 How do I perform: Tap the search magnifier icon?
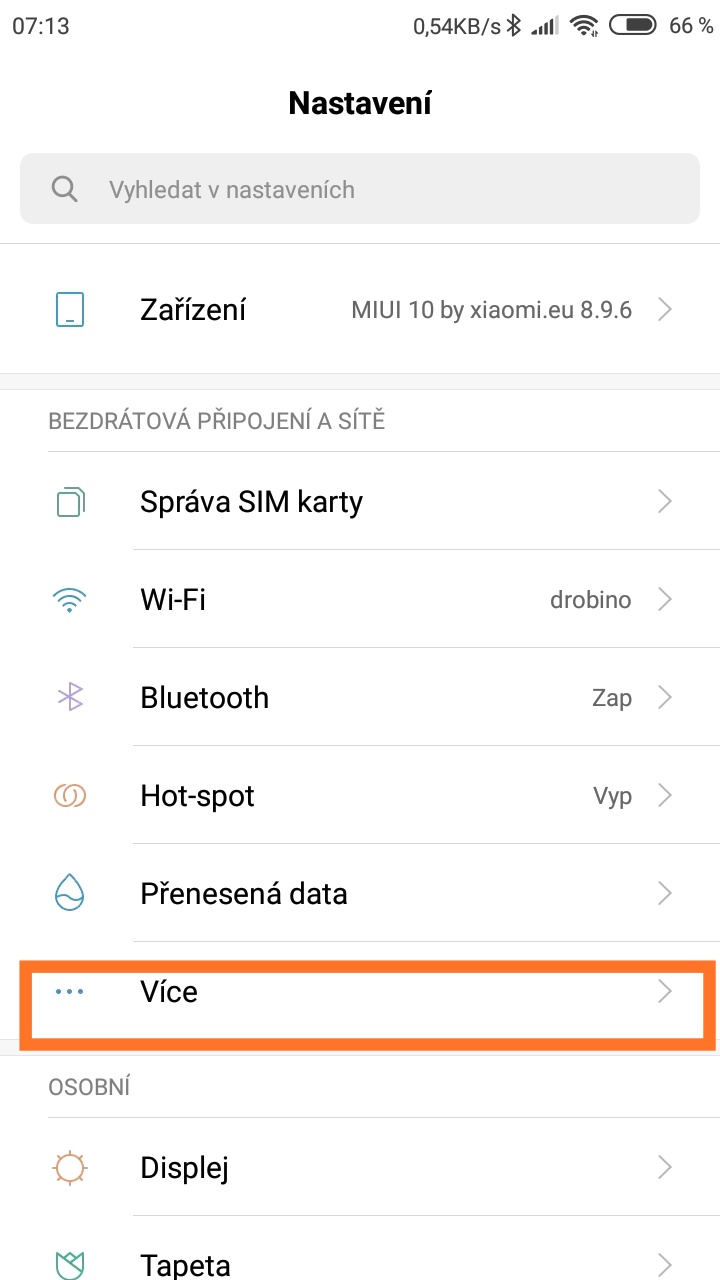point(65,189)
